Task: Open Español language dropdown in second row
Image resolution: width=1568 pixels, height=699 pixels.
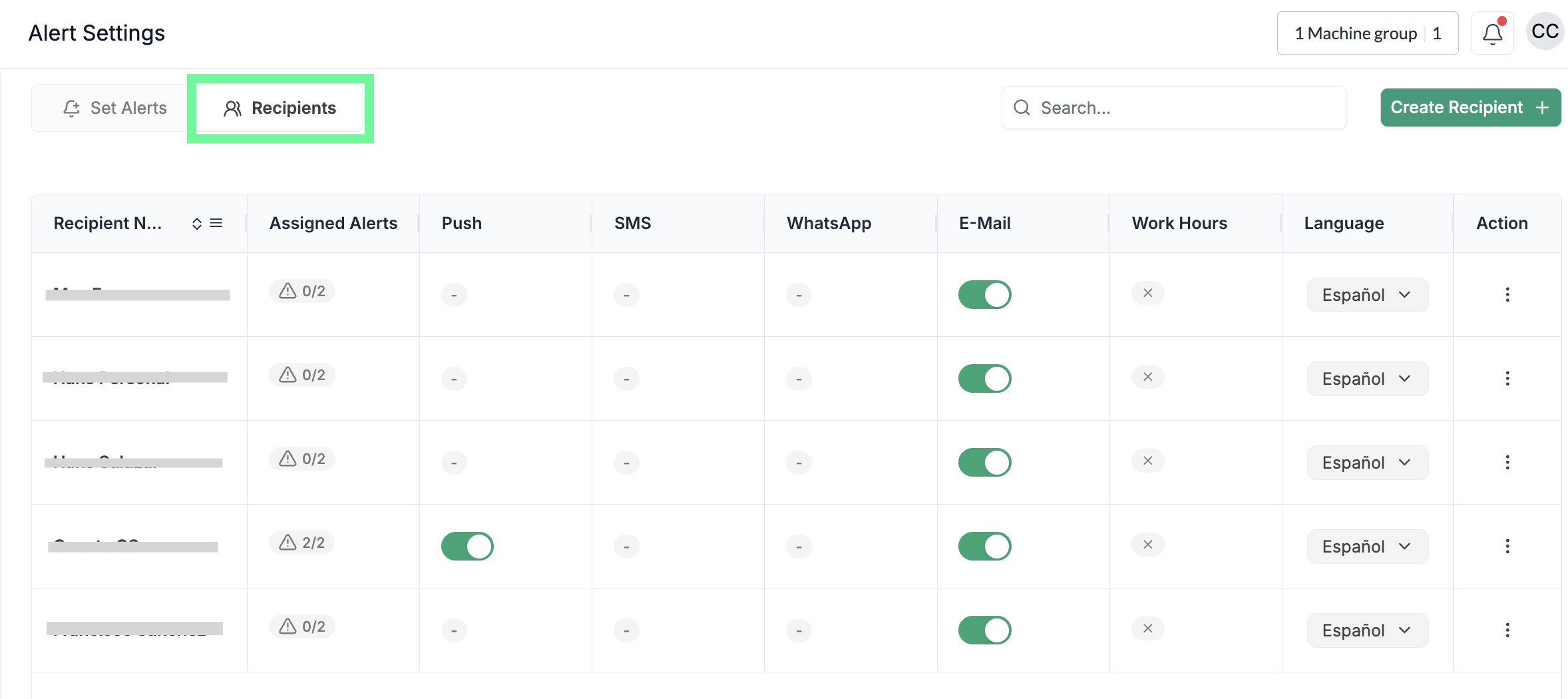Action: click(x=1368, y=379)
